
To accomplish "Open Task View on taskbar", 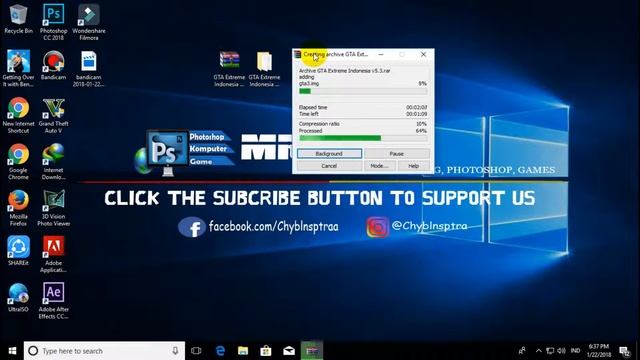I will click(x=196, y=351).
